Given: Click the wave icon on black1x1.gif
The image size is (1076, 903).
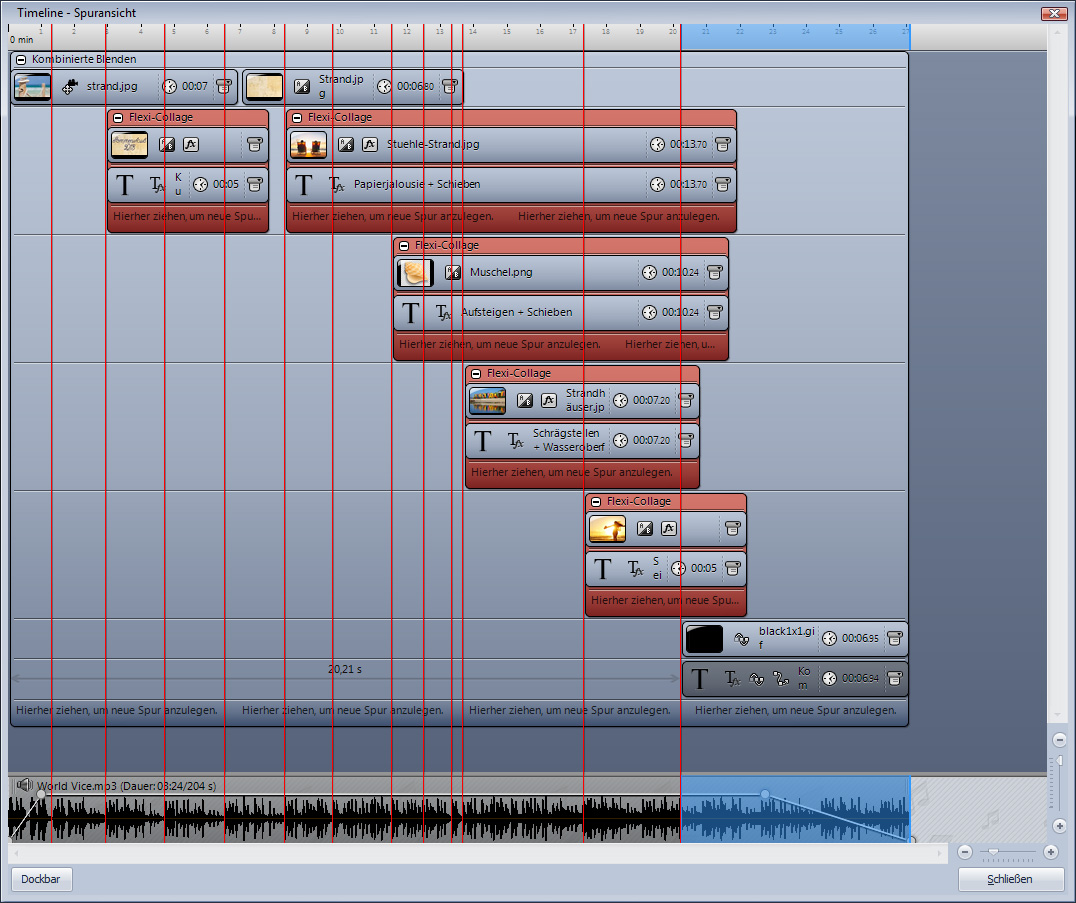Looking at the screenshot, I should pyautogui.click(x=741, y=638).
